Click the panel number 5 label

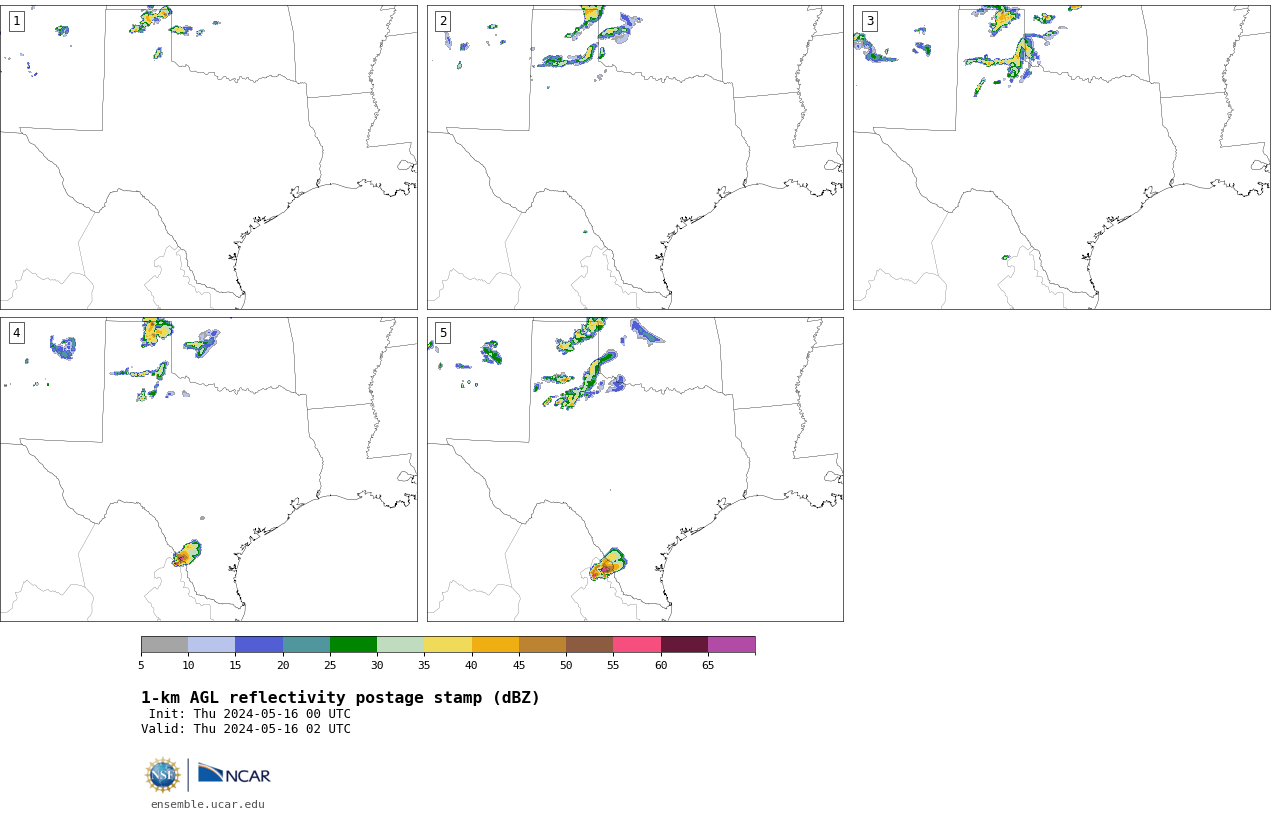pyautogui.click(x=443, y=333)
